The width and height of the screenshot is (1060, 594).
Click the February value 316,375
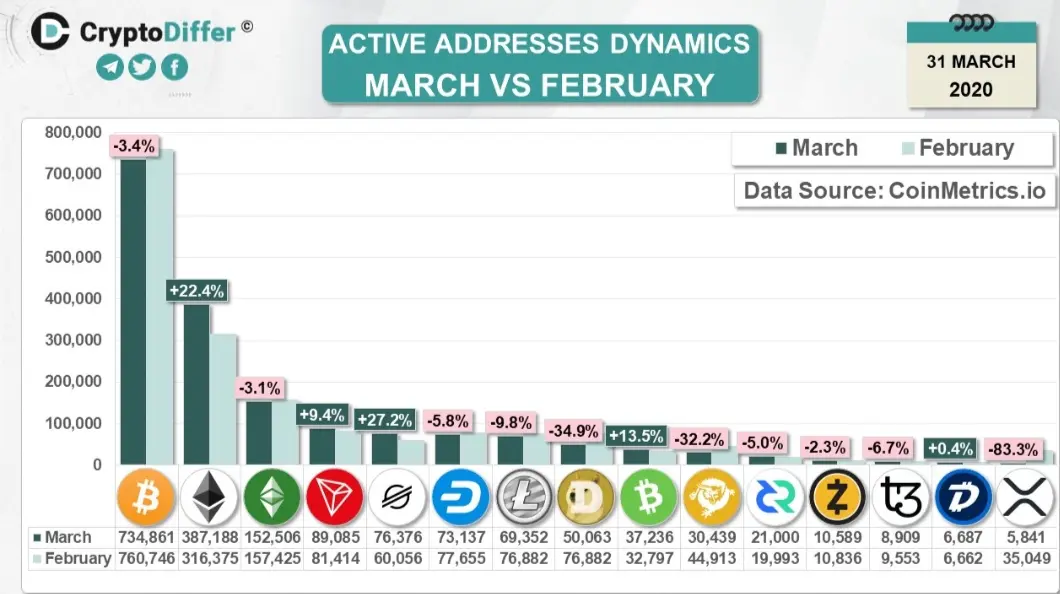click(210, 559)
